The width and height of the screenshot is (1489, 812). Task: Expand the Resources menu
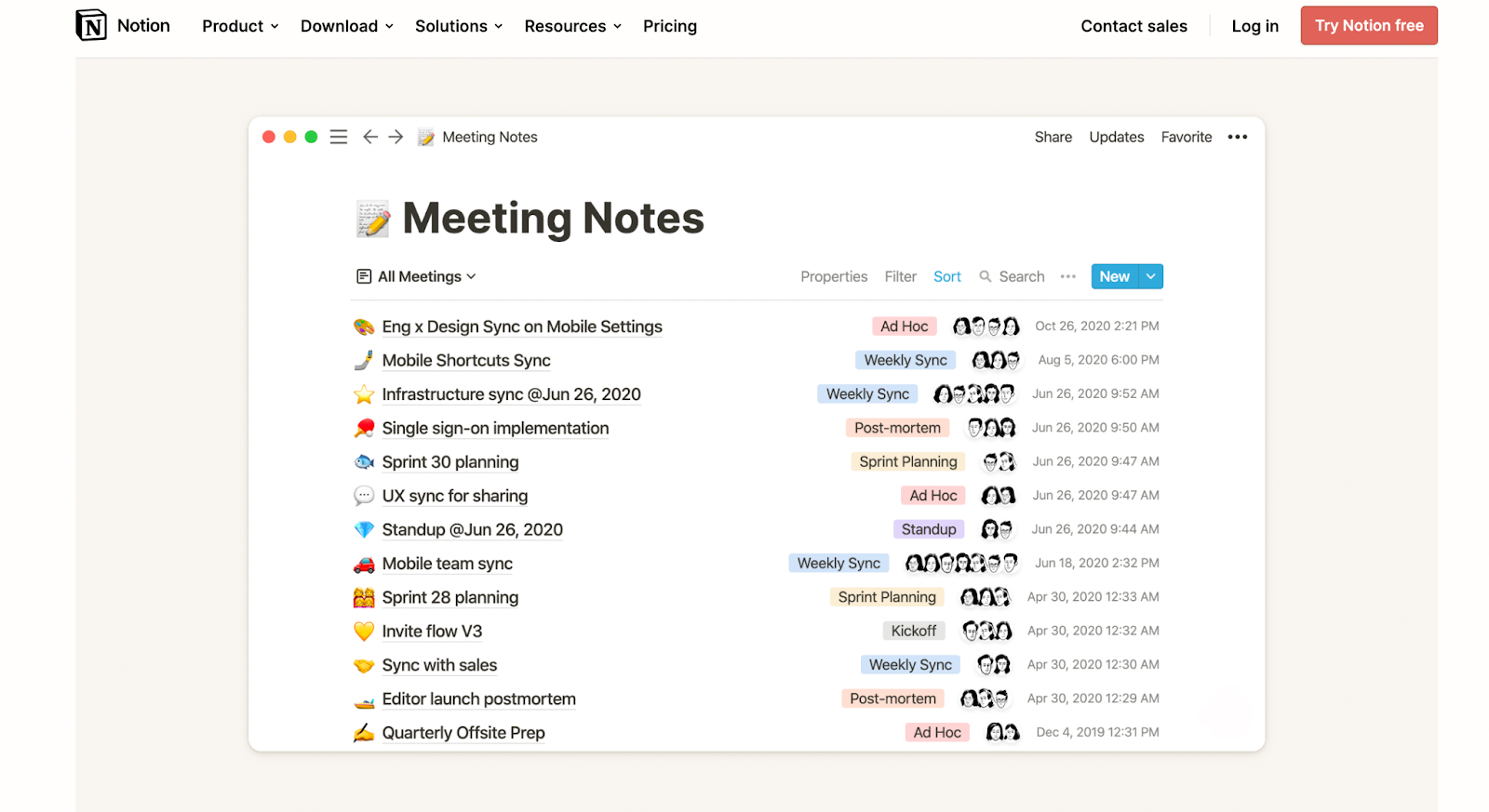pos(572,26)
